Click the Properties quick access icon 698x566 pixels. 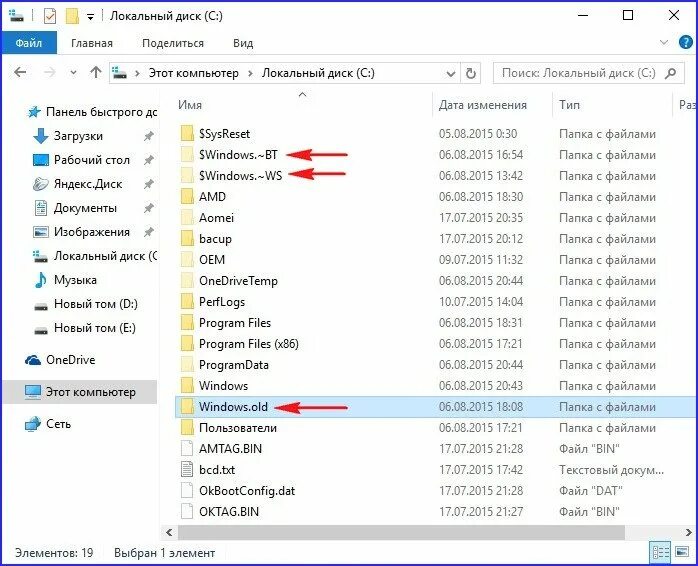point(50,16)
